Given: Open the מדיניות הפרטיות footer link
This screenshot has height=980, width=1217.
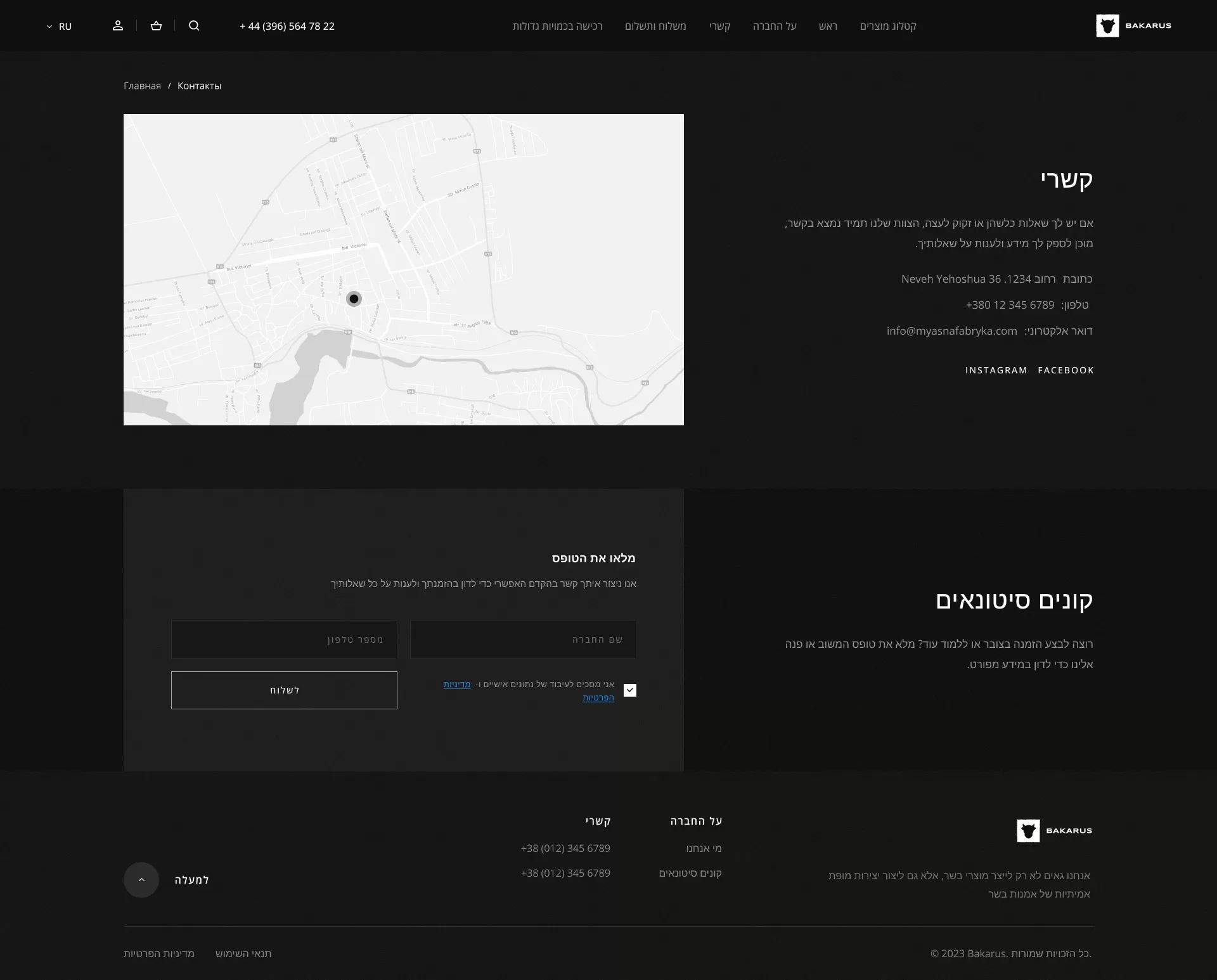Looking at the screenshot, I should tap(158, 953).
